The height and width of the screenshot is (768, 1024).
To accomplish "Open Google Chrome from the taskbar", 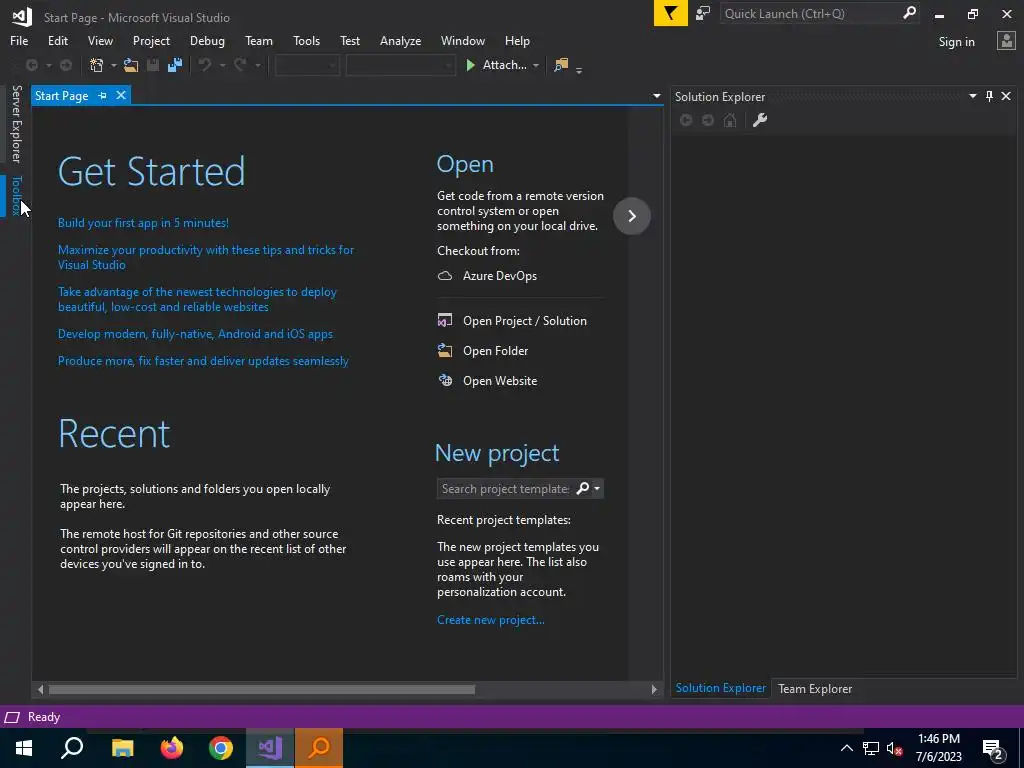I will [221, 748].
